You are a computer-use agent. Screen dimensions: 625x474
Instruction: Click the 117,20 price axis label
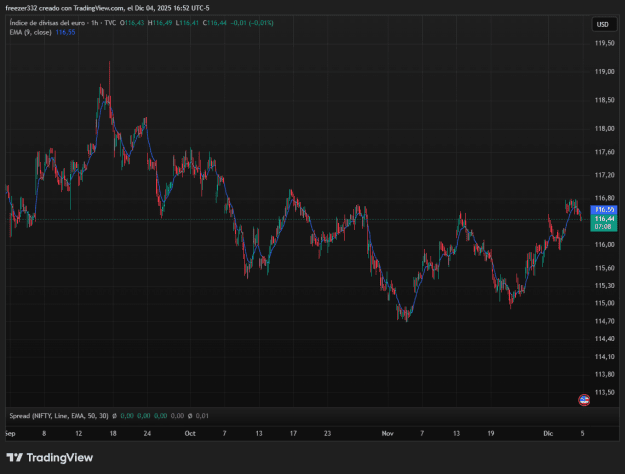coord(604,175)
